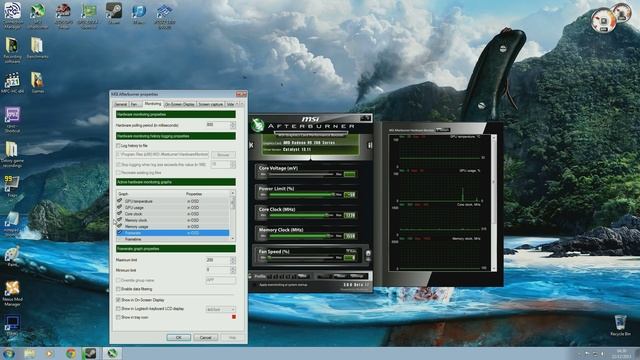The image size is (640, 360).
Task: Select the Steam desktop icon
Action: tap(113, 14)
